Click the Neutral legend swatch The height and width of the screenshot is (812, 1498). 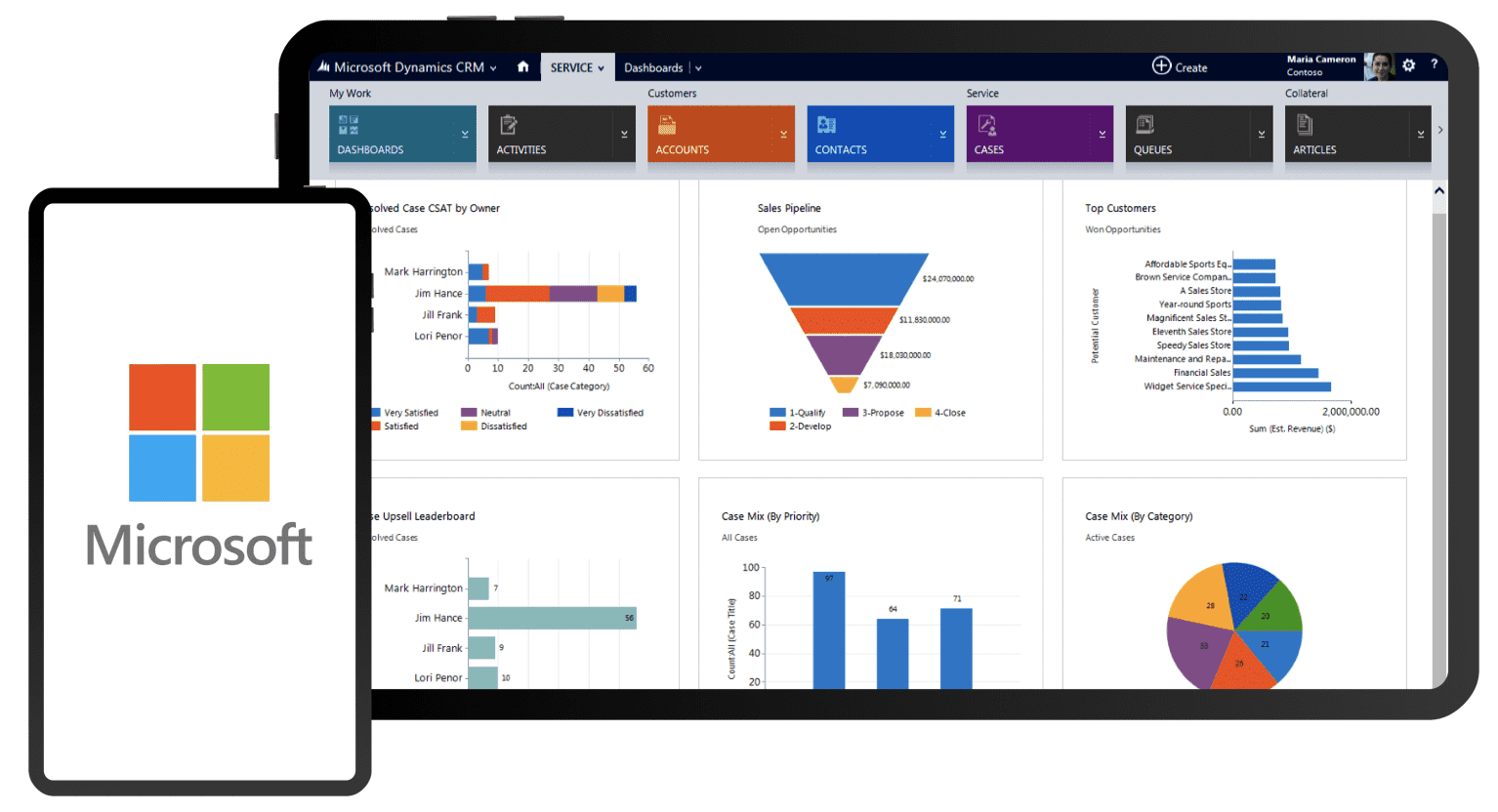tap(469, 413)
